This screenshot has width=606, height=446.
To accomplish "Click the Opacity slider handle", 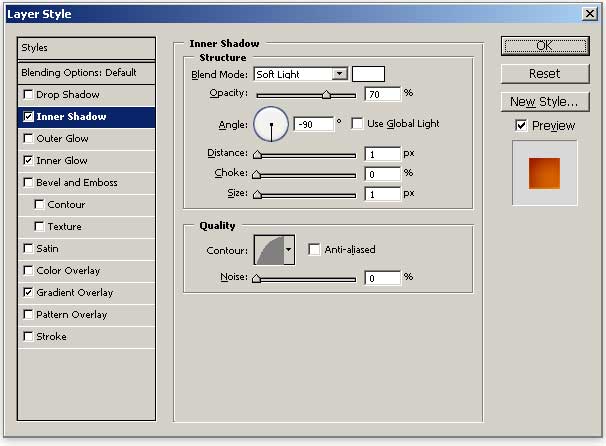I will coord(326,95).
